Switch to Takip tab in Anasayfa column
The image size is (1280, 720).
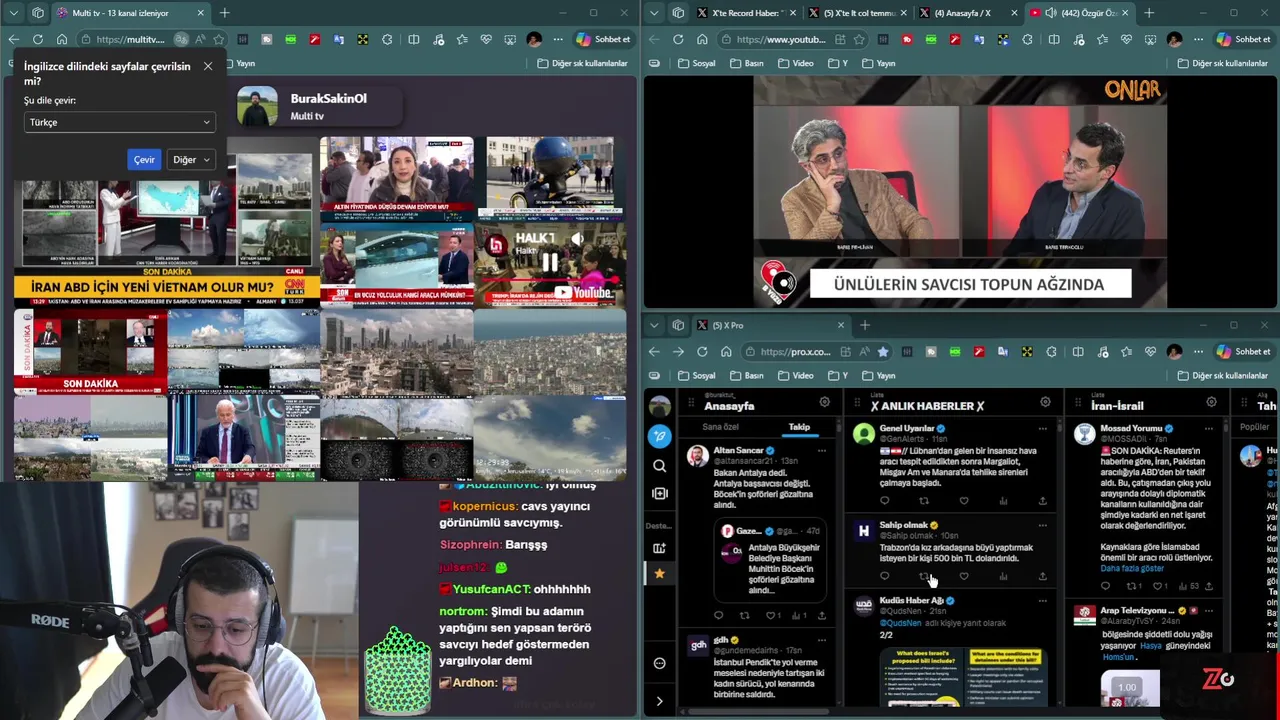coord(799,426)
